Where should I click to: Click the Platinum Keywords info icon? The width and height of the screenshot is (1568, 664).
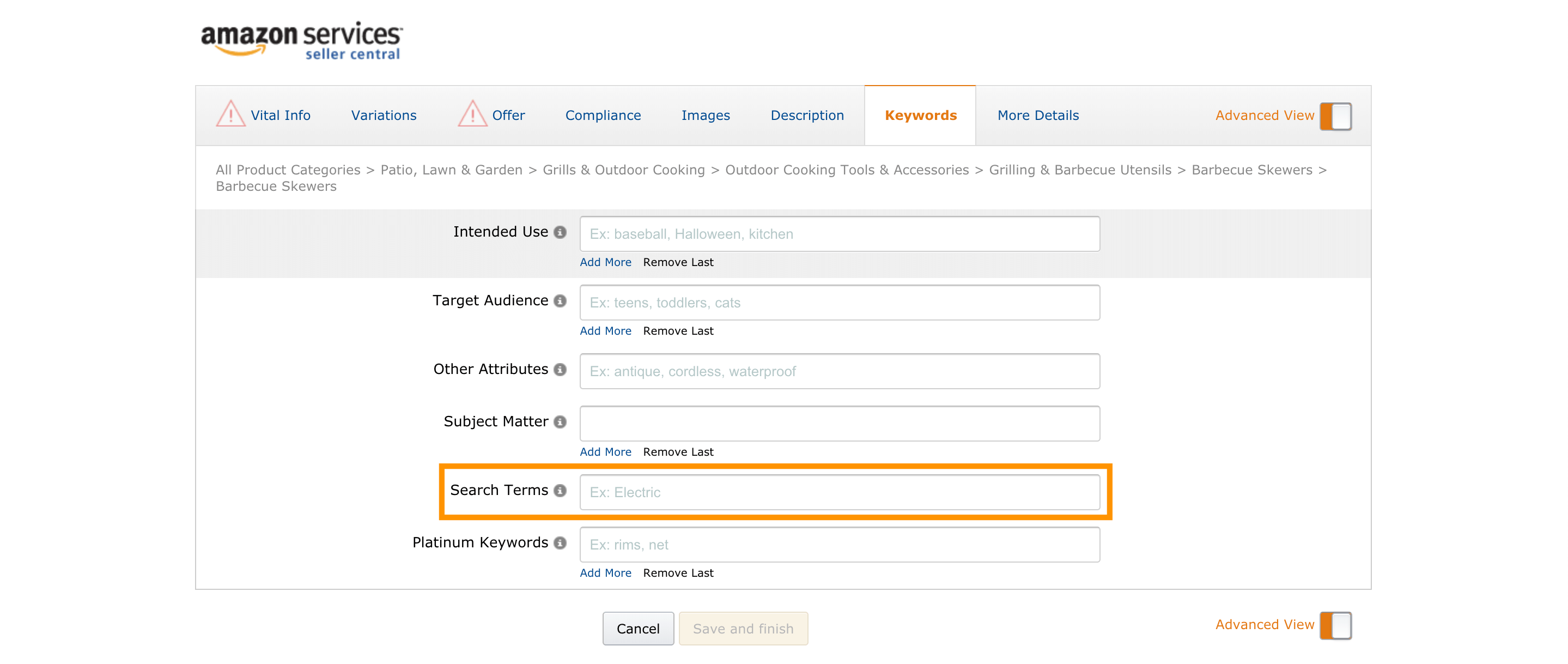coord(560,543)
